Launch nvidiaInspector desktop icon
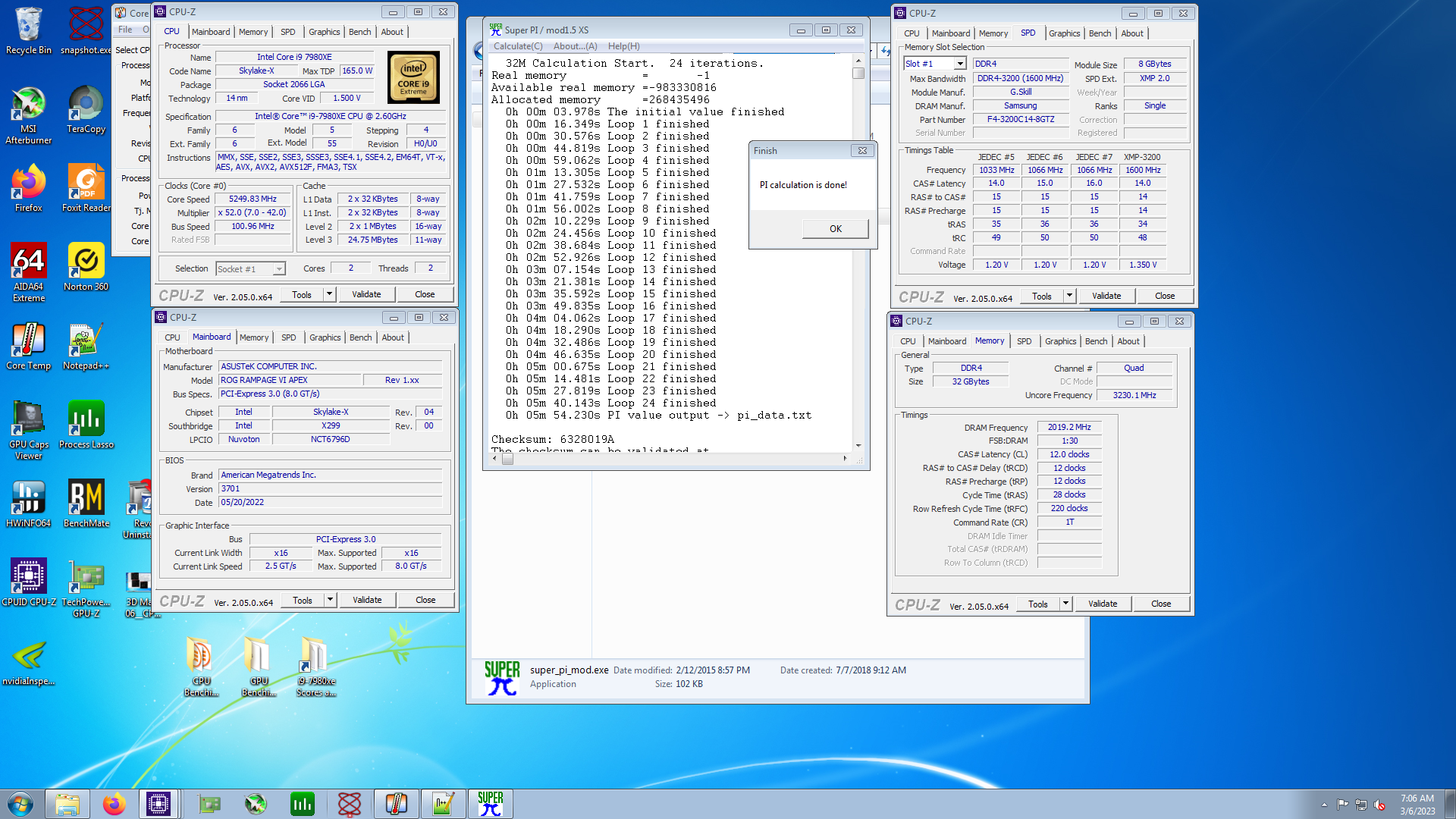This screenshot has width=1456, height=819. coord(29,662)
